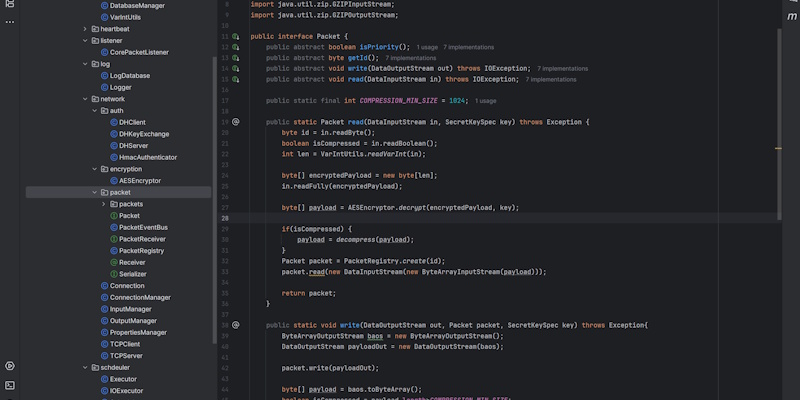Select the Receiver annotation in tree

coord(132,263)
